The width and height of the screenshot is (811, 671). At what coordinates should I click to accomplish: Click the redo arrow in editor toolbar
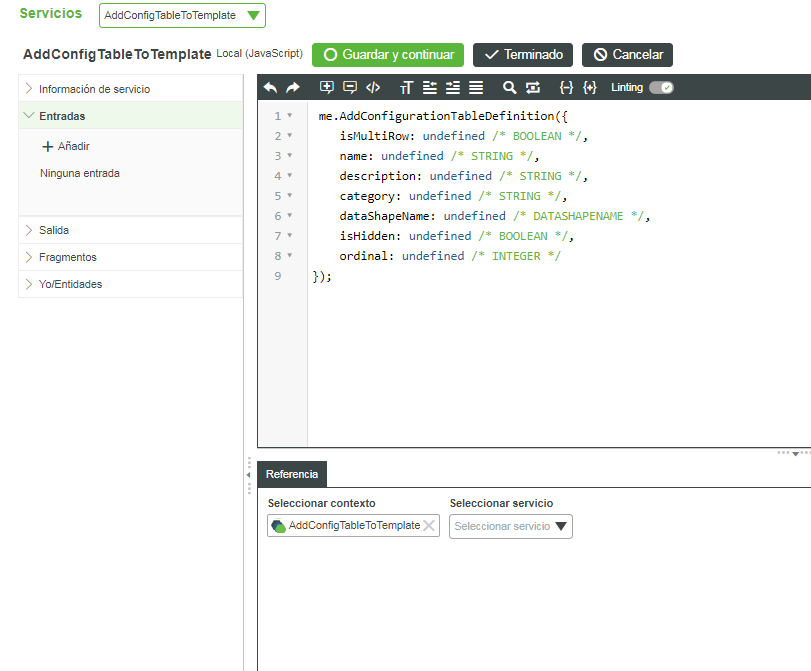coord(293,88)
